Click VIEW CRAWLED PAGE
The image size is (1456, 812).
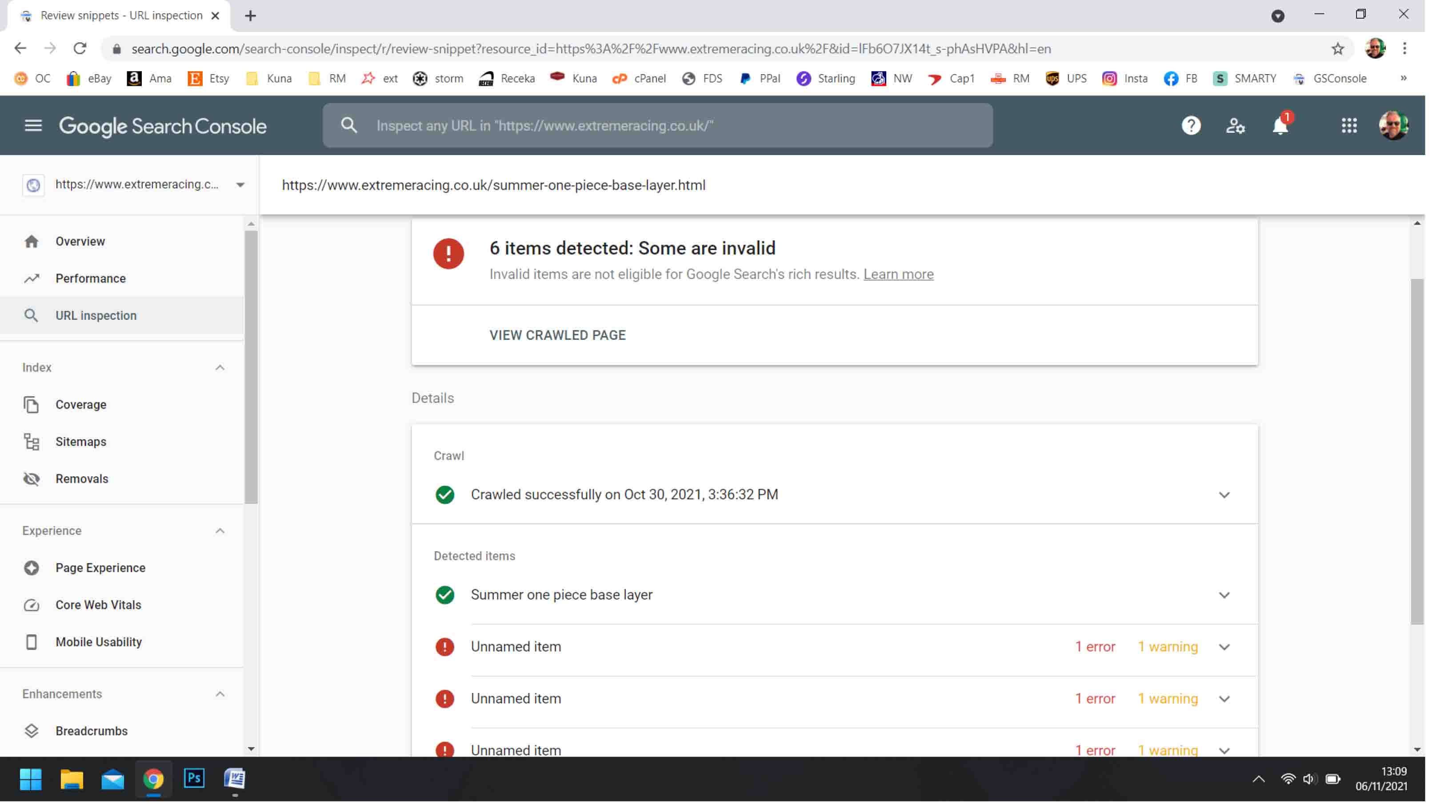point(557,334)
